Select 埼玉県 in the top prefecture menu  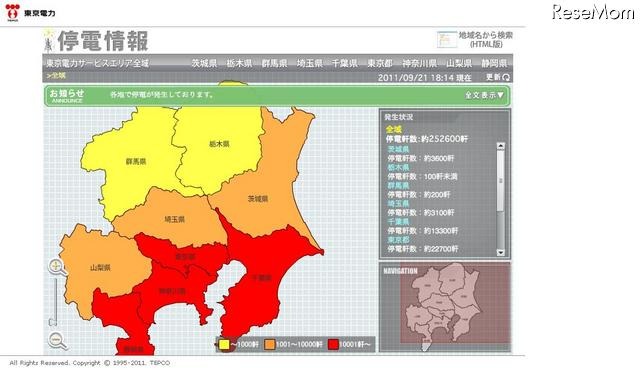[309, 63]
